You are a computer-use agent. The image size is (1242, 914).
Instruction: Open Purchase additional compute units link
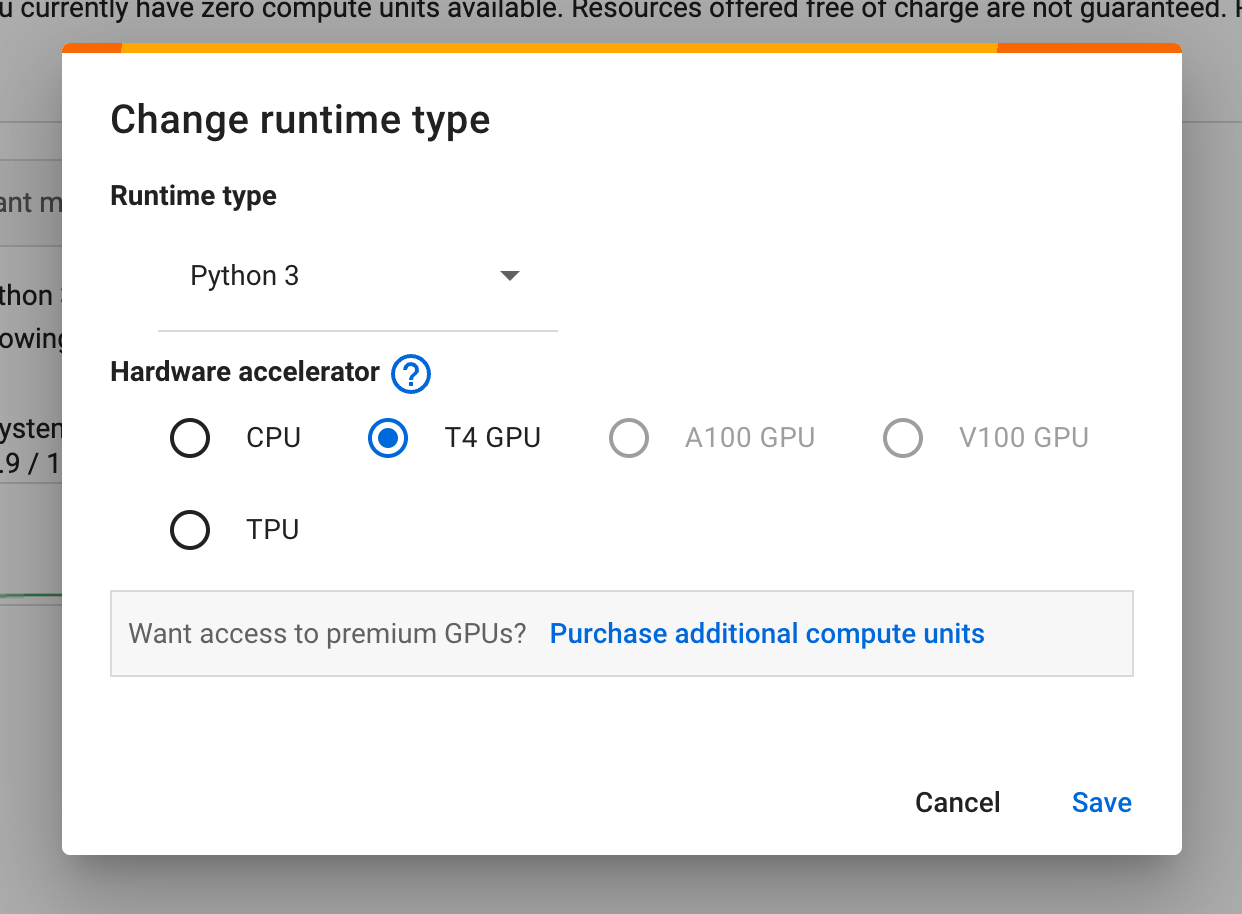click(767, 634)
